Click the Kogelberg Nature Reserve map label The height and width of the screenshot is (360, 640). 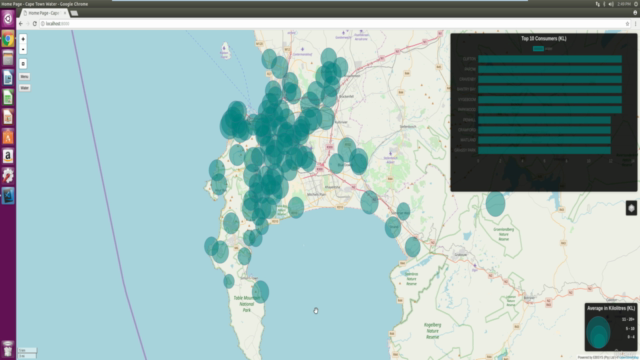point(433,331)
